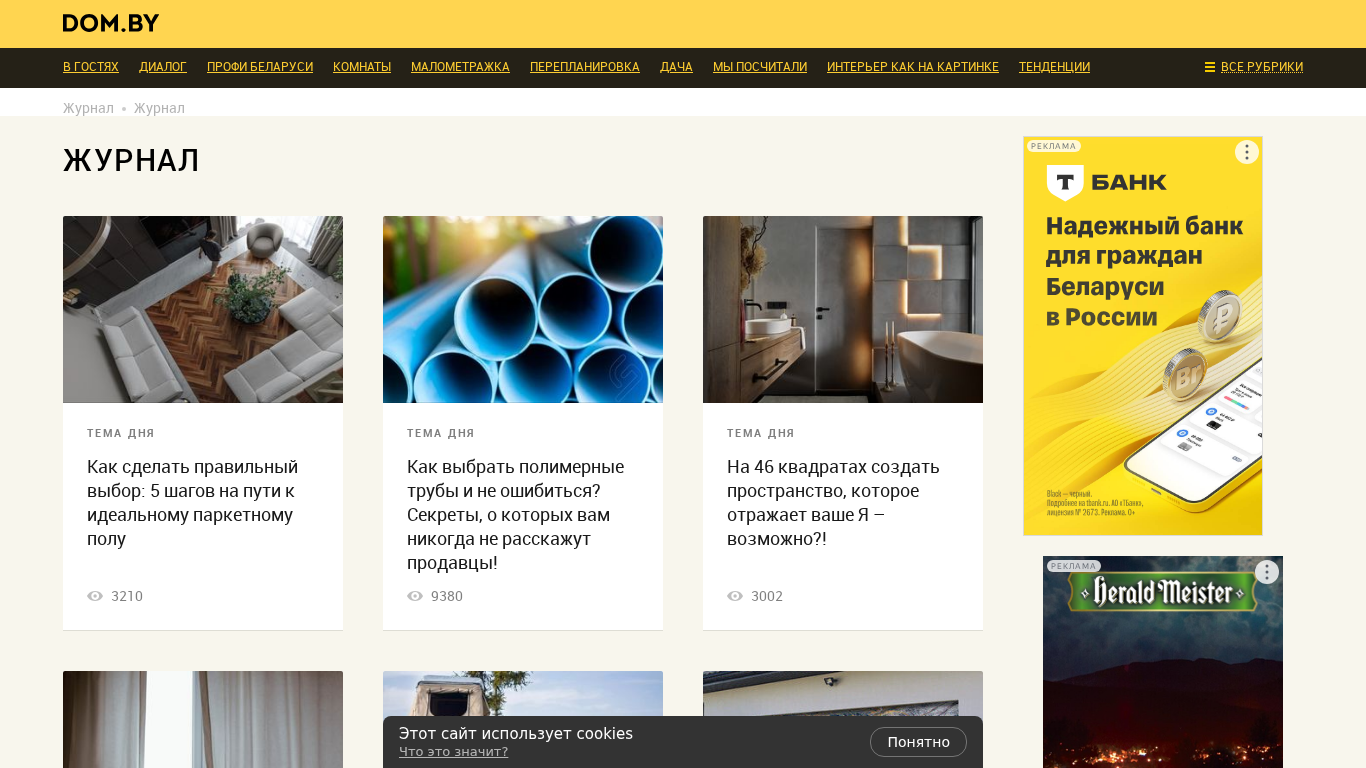Click the eye icon beside 9380 views
1366x768 pixels.
tap(415, 596)
